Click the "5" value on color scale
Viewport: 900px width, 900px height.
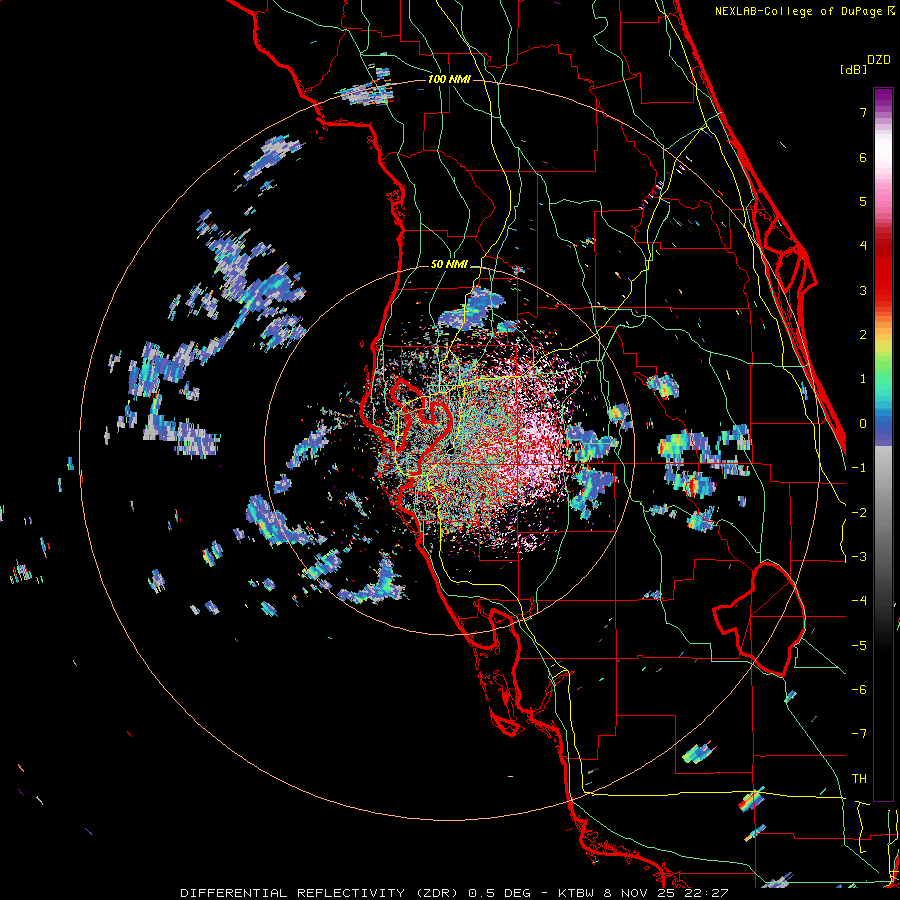(x=863, y=201)
